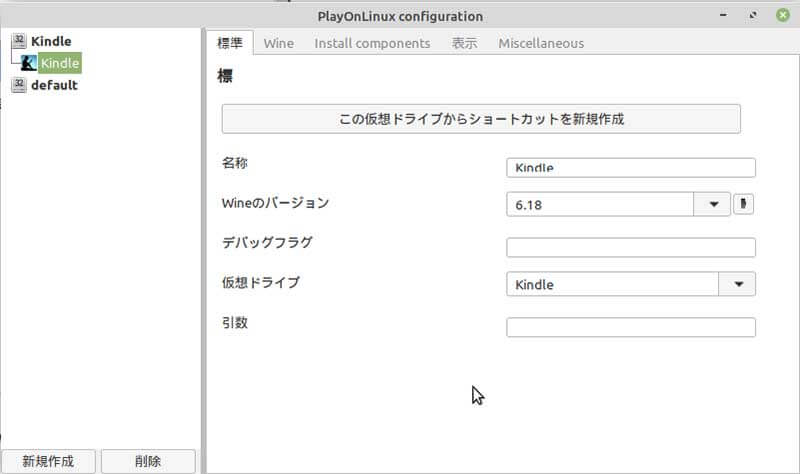Click the Wineのバージョン label

coord(275,203)
